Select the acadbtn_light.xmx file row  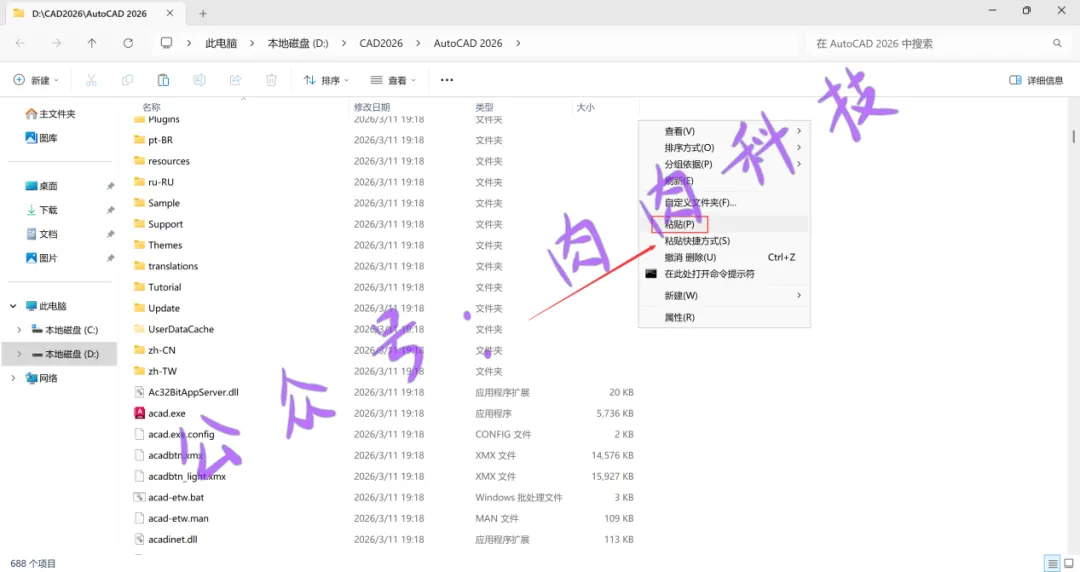pos(384,476)
